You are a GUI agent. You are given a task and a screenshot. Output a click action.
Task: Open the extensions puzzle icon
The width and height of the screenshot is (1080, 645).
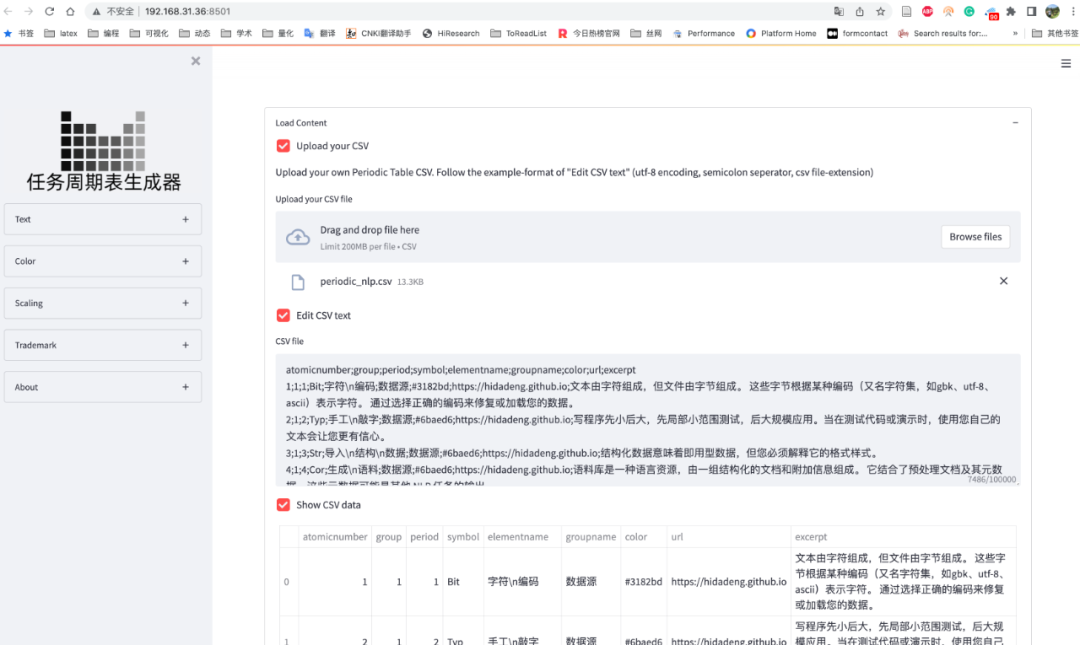1010,11
